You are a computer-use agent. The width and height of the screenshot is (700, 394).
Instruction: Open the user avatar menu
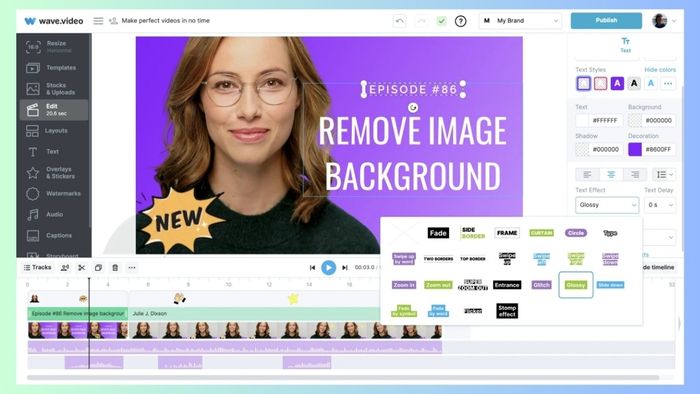(x=659, y=21)
